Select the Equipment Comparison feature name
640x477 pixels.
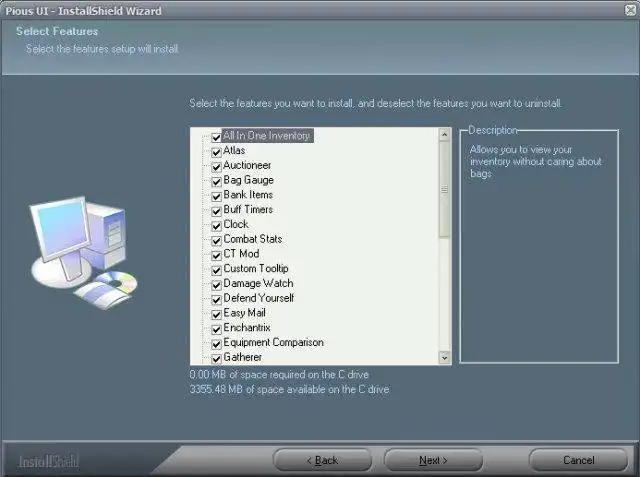click(x=273, y=342)
